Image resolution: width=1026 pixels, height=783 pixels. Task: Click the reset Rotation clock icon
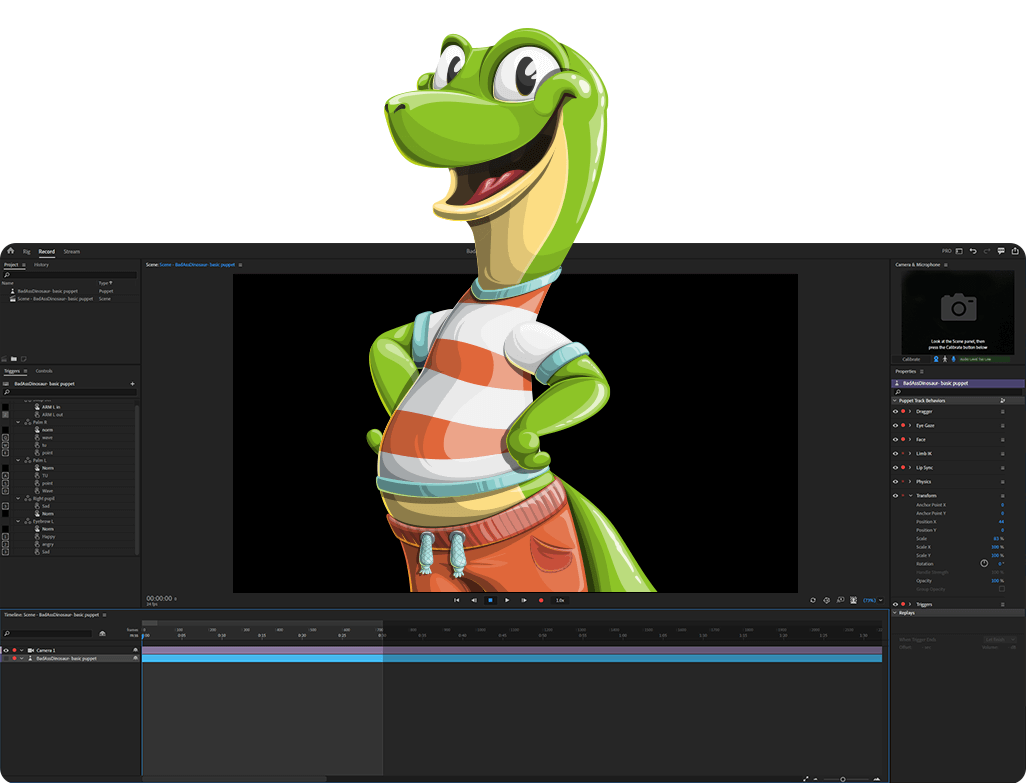983,563
